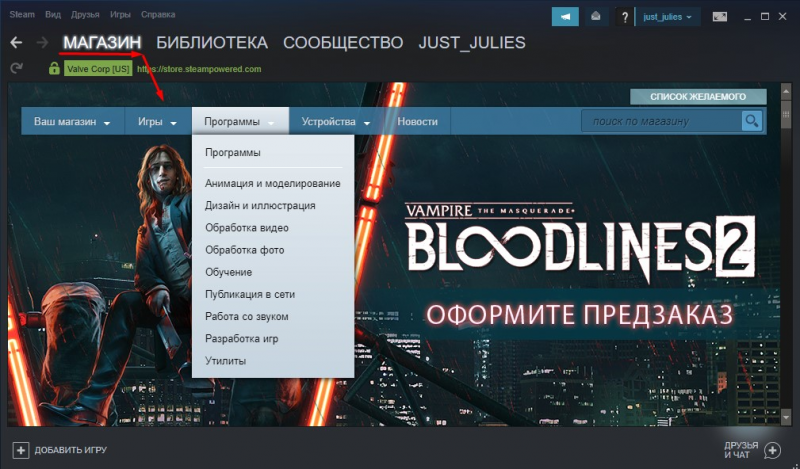Open the announcements megaphone icon
Screen dimensions: 800x469
pyautogui.click(x=565, y=17)
